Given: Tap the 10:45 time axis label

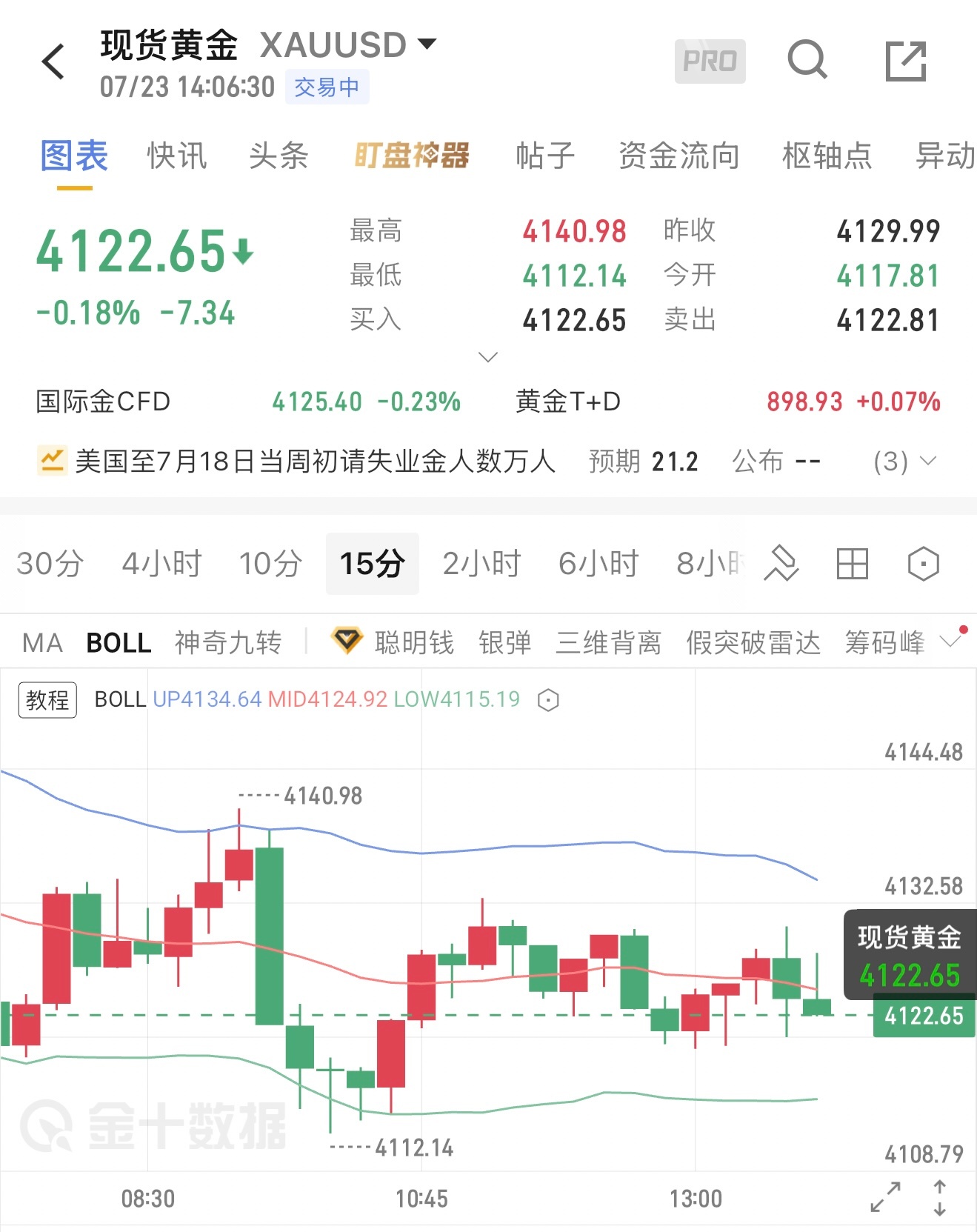Looking at the screenshot, I should [421, 1198].
